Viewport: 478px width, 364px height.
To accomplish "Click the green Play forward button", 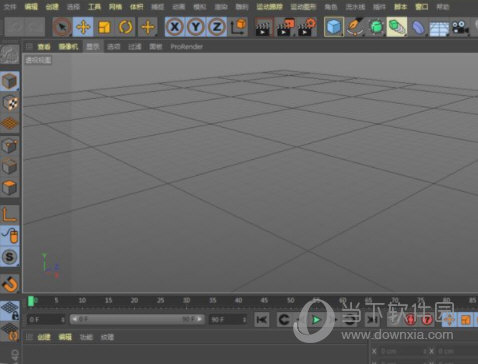I will coord(316,320).
